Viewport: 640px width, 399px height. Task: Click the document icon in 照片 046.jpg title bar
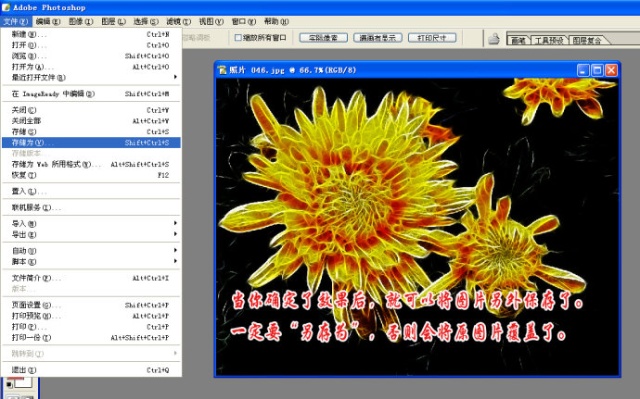point(222,70)
